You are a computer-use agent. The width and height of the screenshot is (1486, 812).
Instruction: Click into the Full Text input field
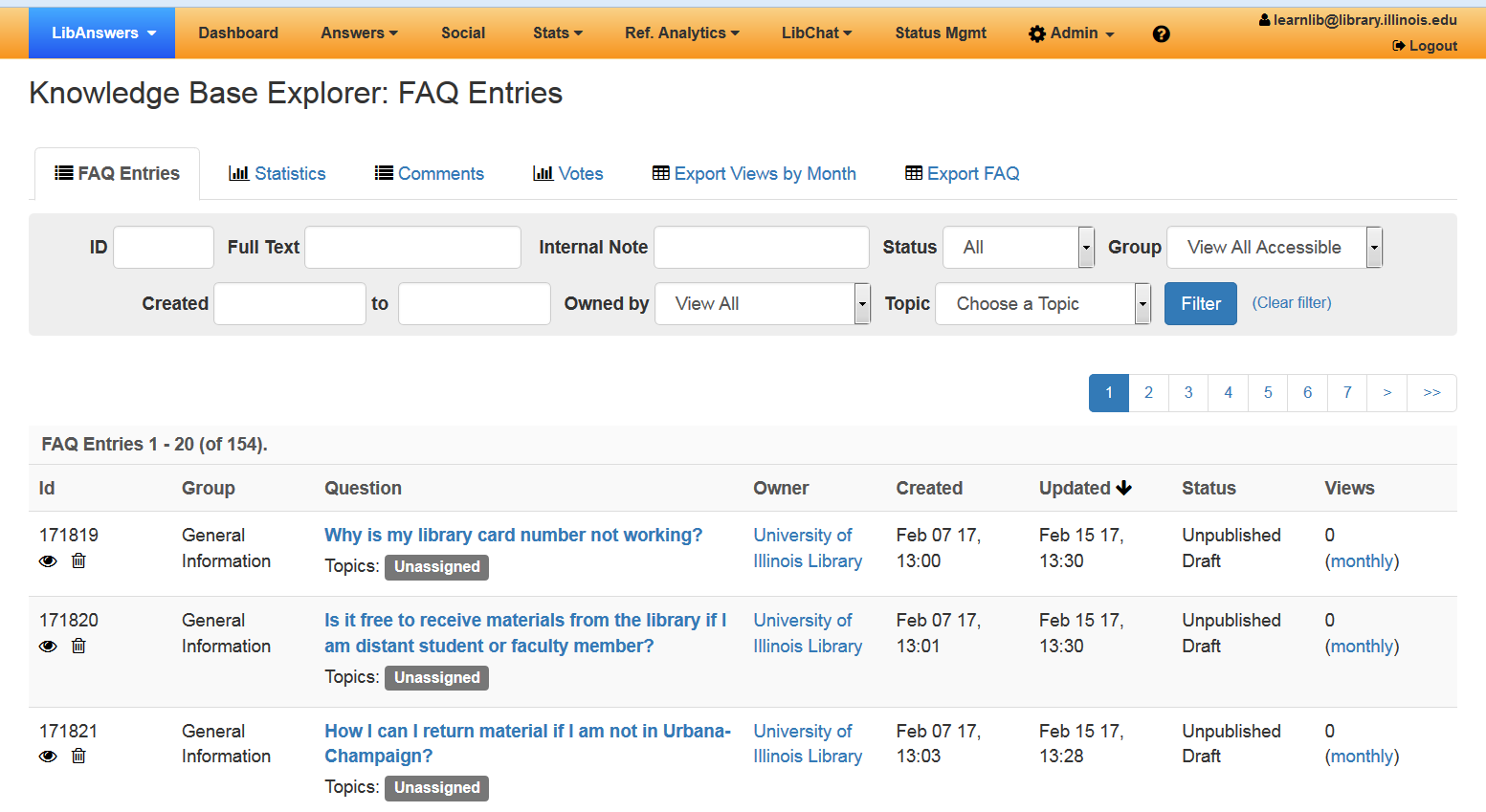412,248
